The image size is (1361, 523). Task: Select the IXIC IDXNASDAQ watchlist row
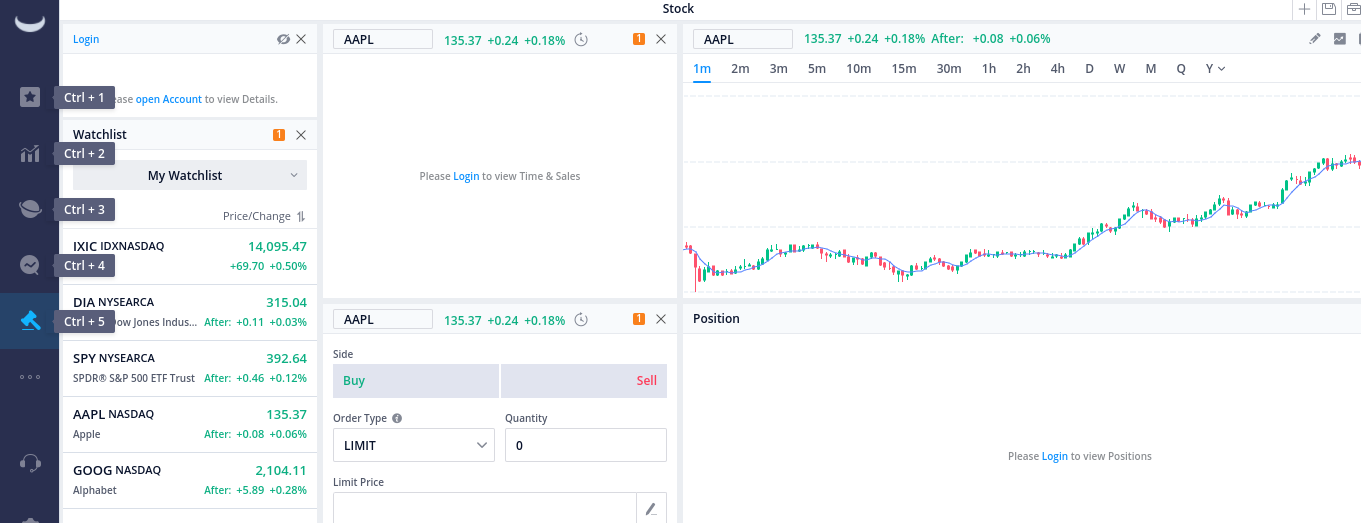(x=190, y=256)
